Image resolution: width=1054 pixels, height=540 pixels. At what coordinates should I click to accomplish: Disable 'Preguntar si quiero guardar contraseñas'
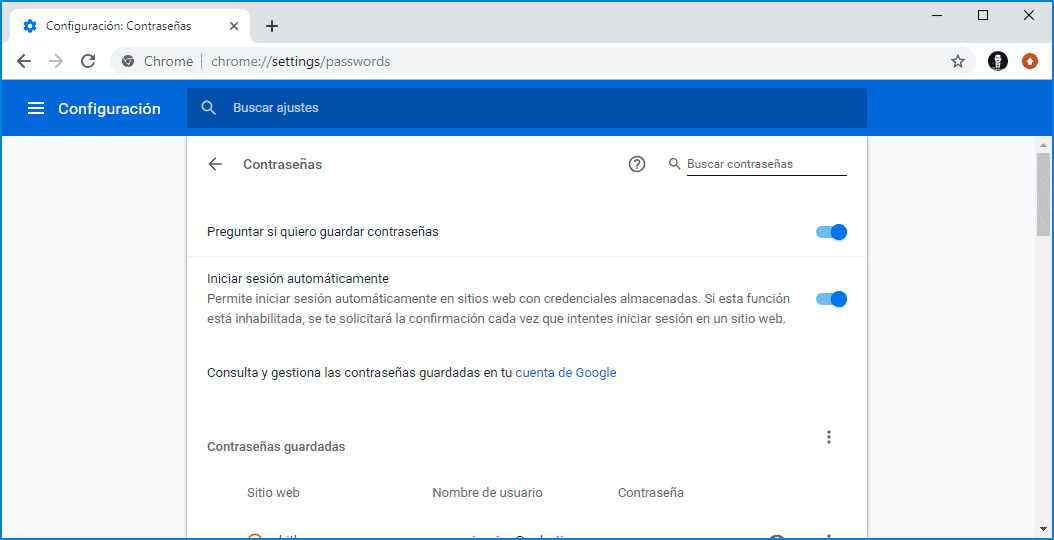coord(831,232)
